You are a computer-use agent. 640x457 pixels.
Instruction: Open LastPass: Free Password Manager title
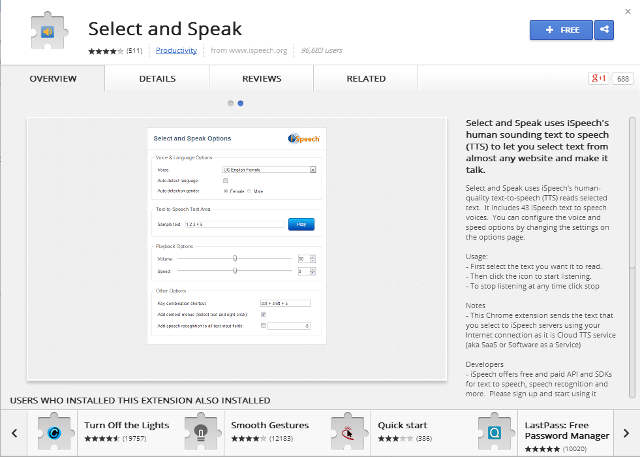567,430
